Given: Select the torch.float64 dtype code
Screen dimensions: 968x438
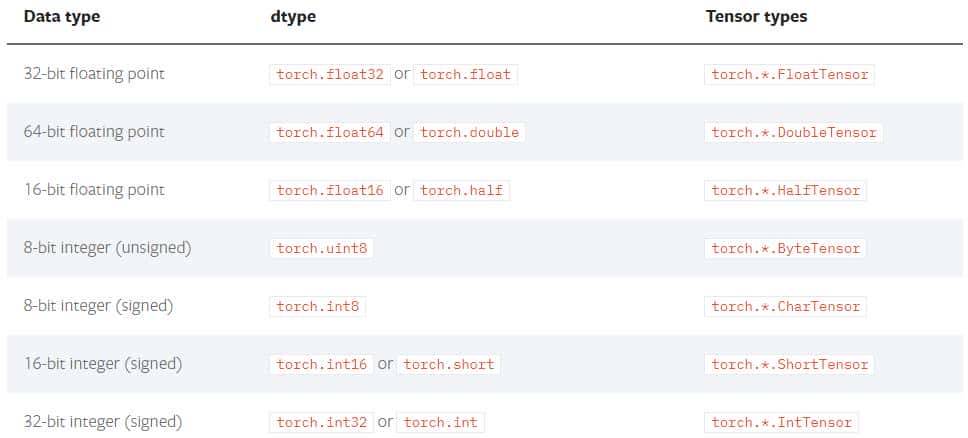Looking at the screenshot, I should 330,132.
